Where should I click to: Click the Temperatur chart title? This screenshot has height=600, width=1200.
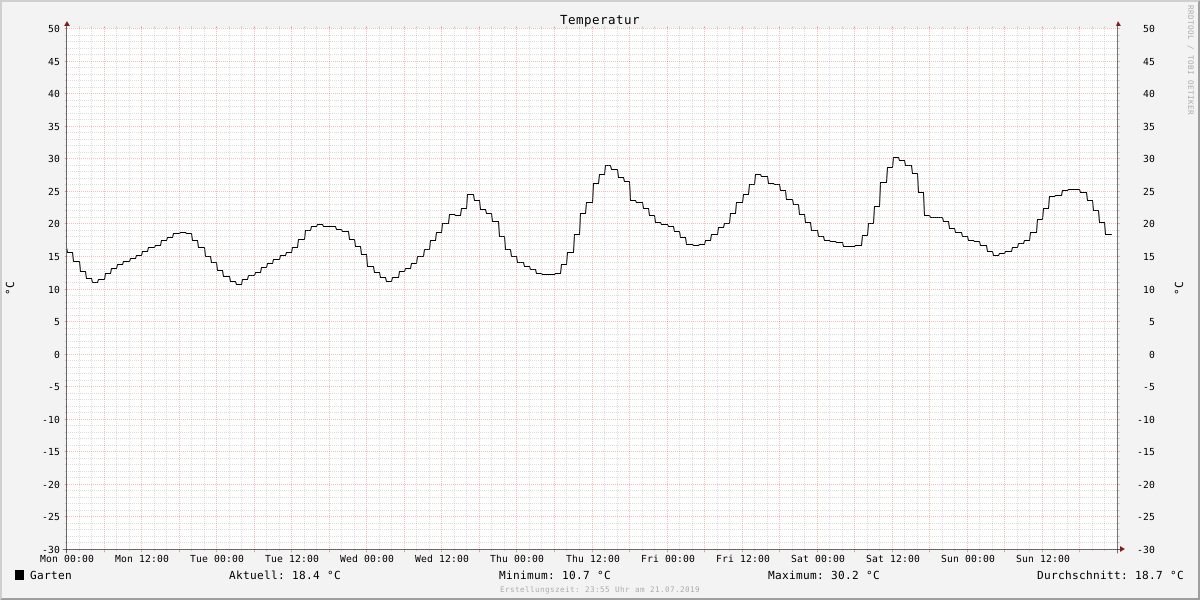(x=599, y=20)
